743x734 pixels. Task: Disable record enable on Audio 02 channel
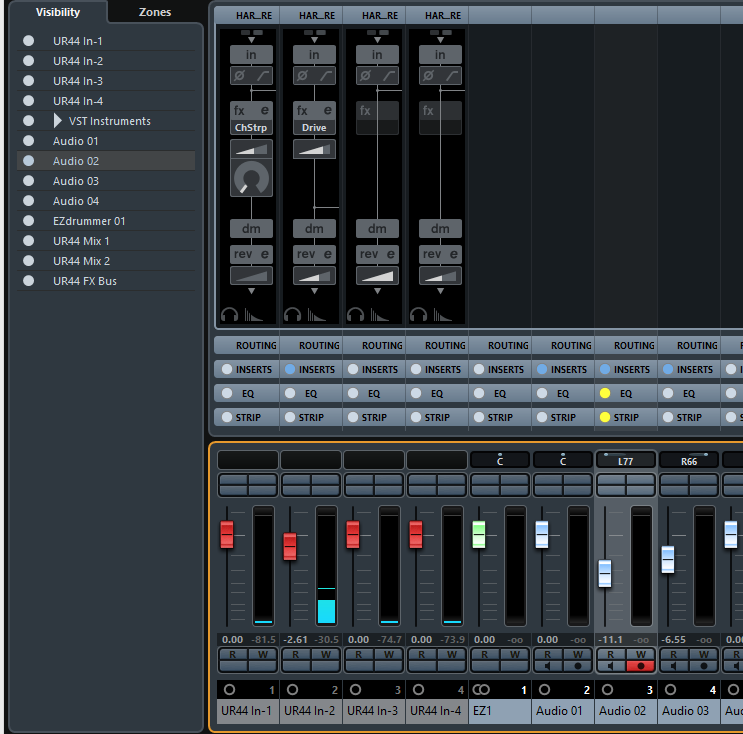(x=641, y=666)
